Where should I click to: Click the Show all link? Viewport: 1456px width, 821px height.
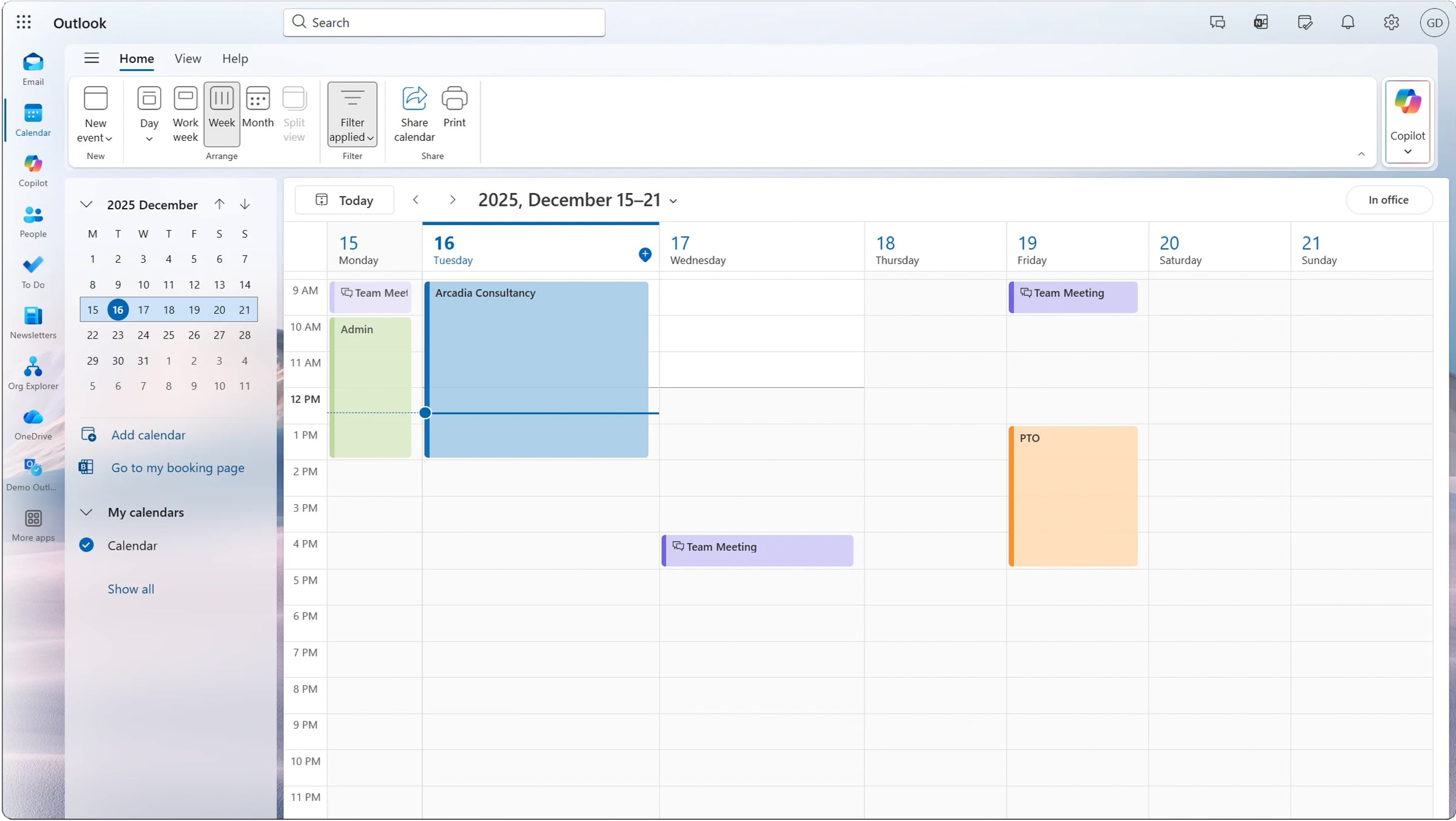point(130,589)
